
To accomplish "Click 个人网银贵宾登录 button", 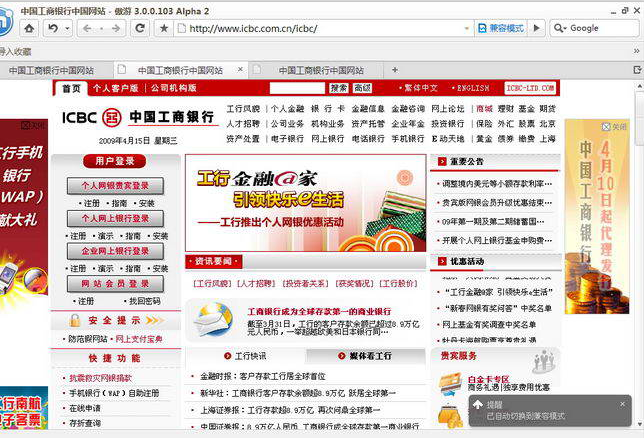I will click(x=115, y=186).
